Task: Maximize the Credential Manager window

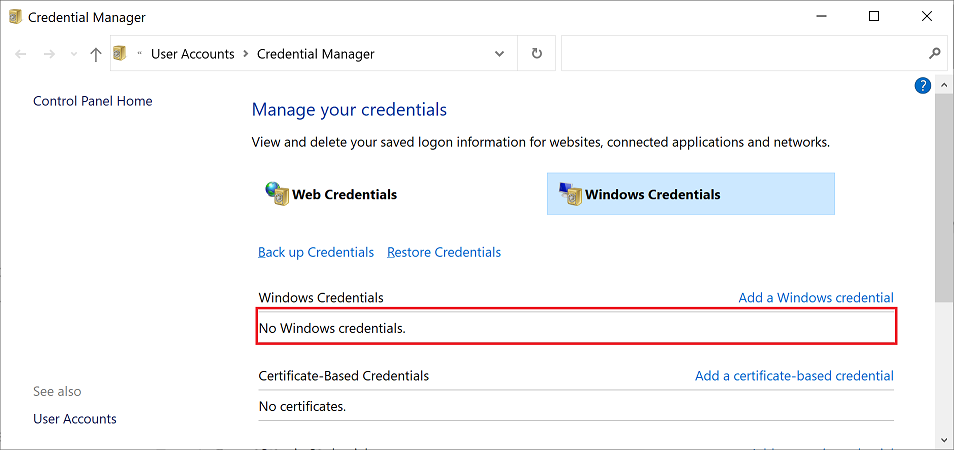Action: point(874,17)
